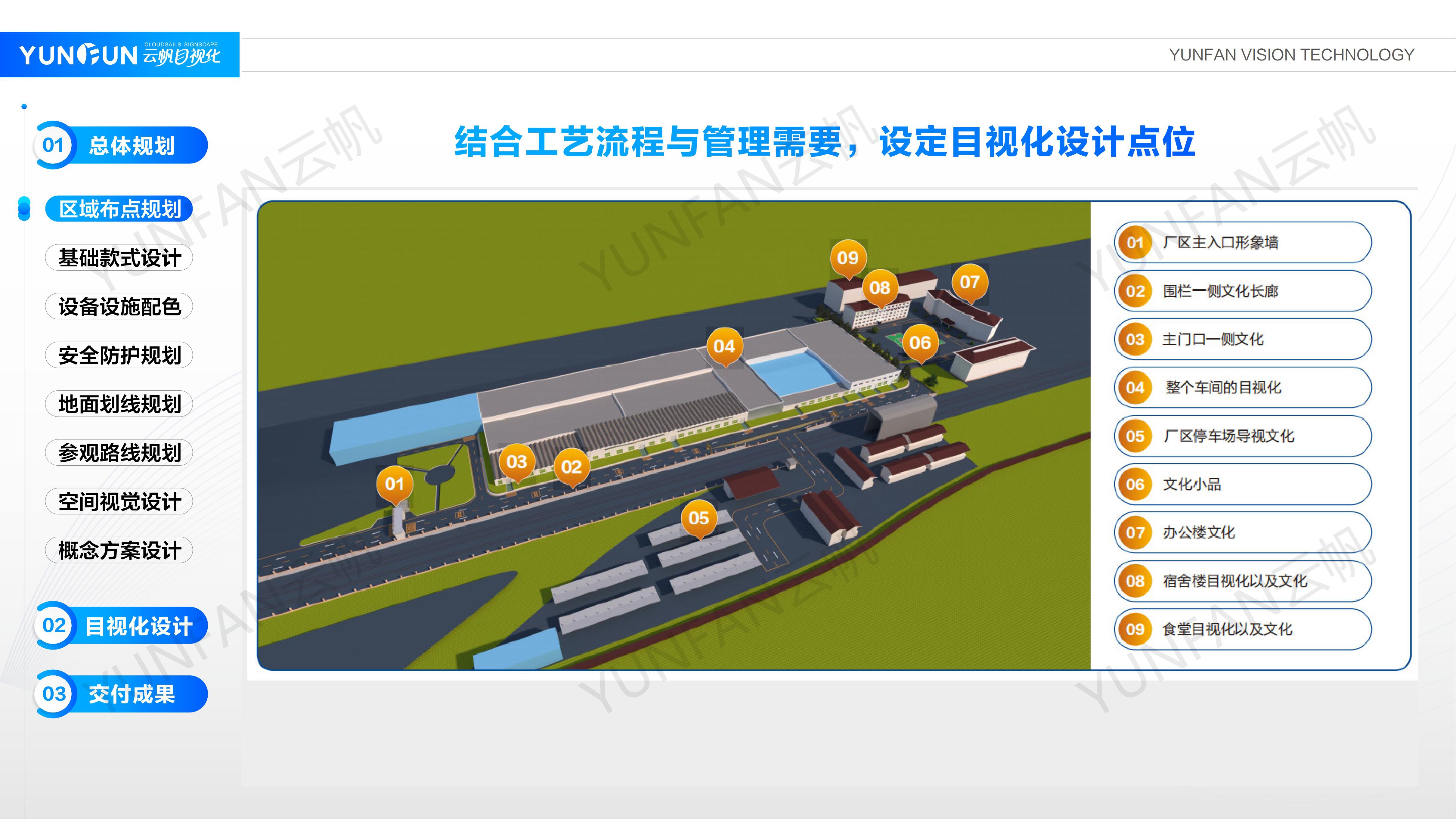This screenshot has height=819, width=1456.
Task: Select the 区域布点规划 sidebar item
Action: 119,209
